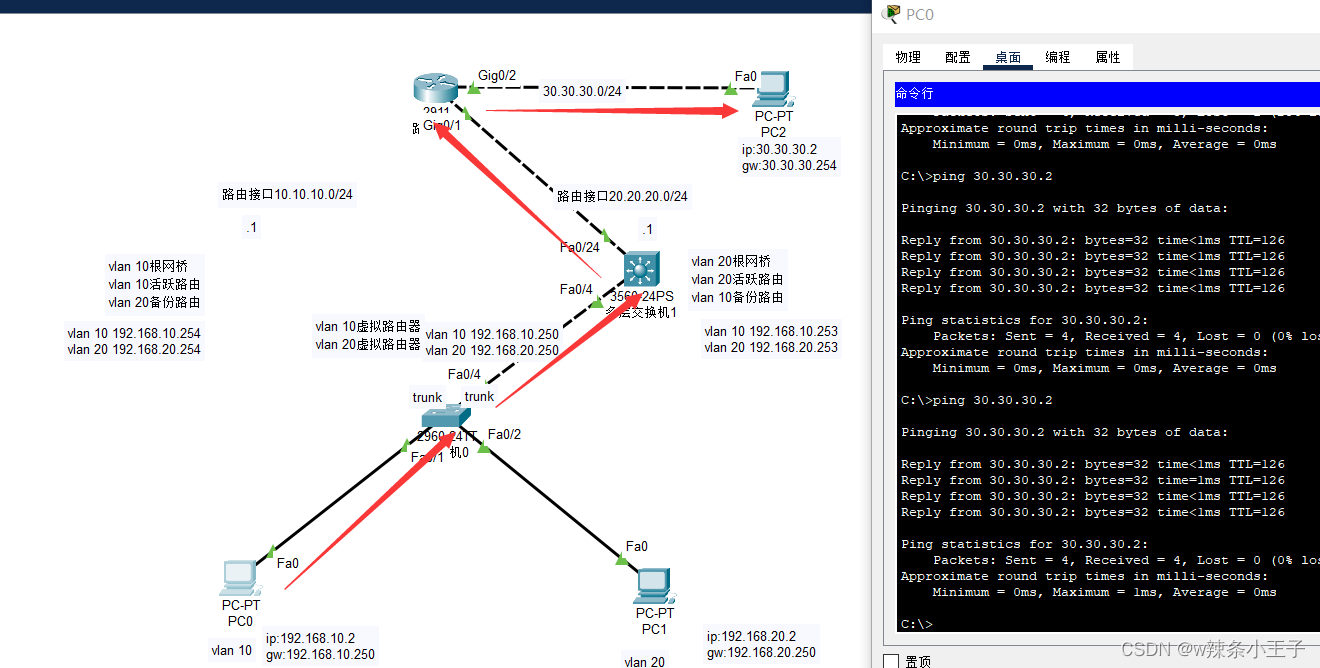Click the 命令行 title bar

coord(1107,93)
